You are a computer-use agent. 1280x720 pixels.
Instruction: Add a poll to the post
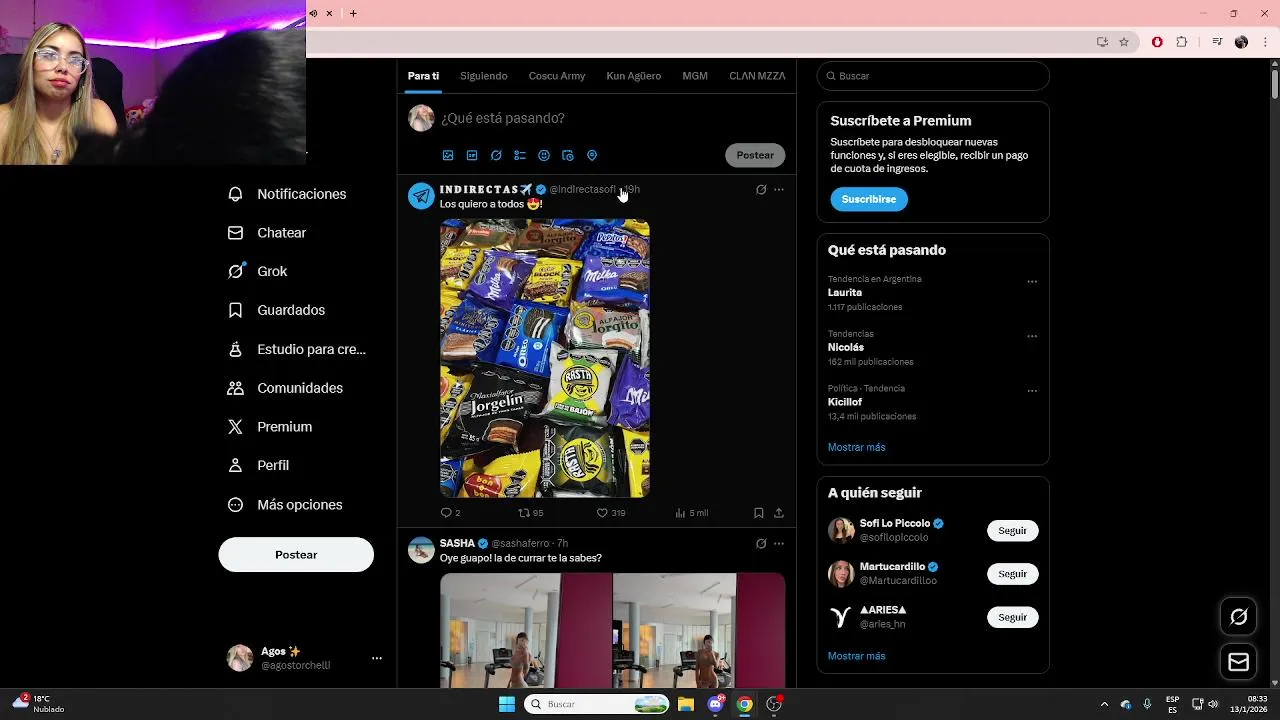pyautogui.click(x=520, y=155)
